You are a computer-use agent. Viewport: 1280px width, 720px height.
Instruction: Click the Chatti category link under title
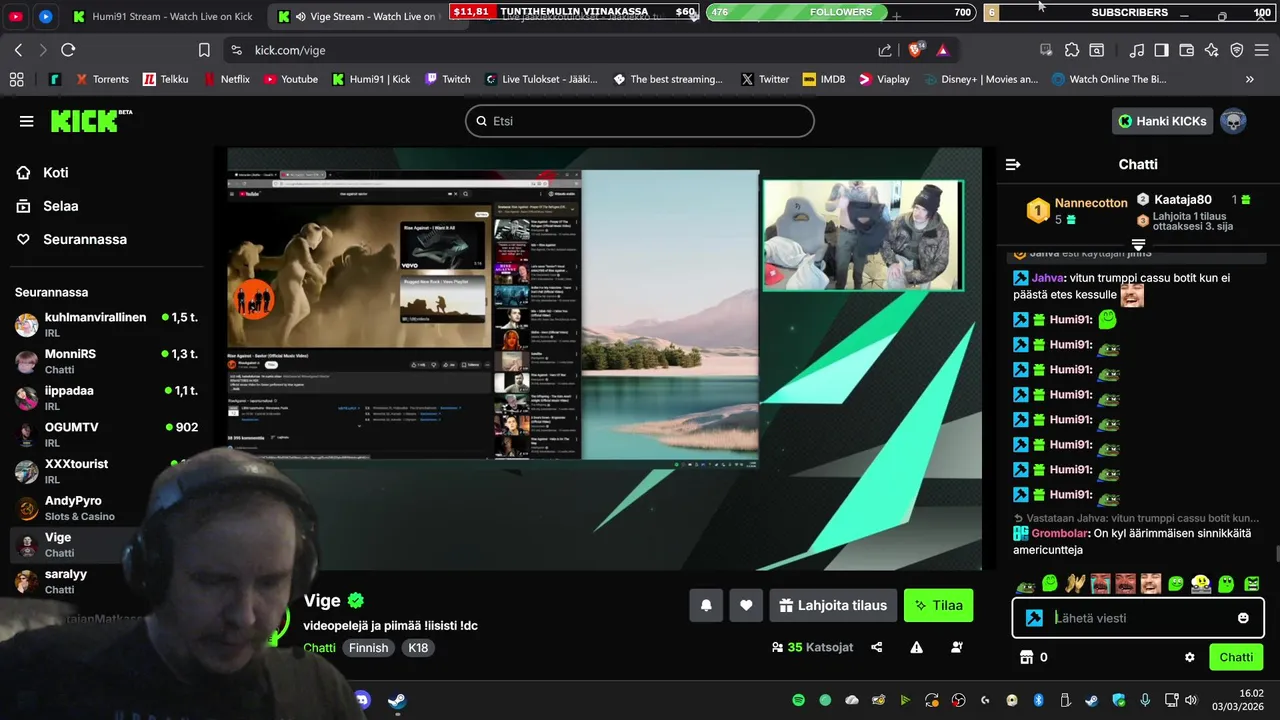[320, 648]
